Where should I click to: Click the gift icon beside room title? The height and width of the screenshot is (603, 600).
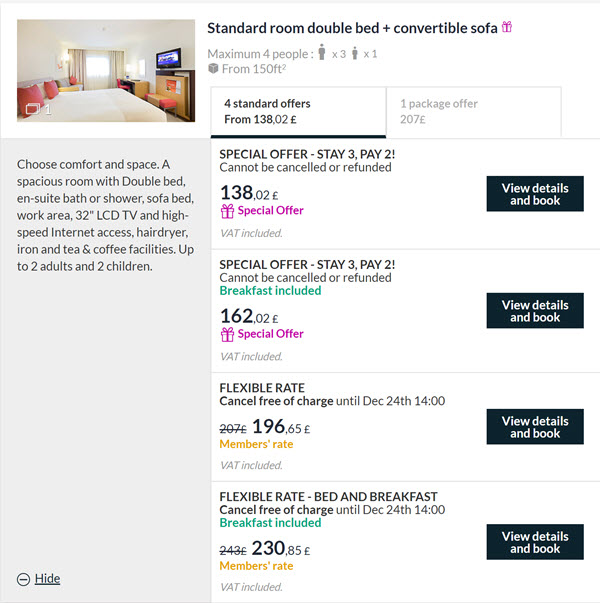click(507, 27)
